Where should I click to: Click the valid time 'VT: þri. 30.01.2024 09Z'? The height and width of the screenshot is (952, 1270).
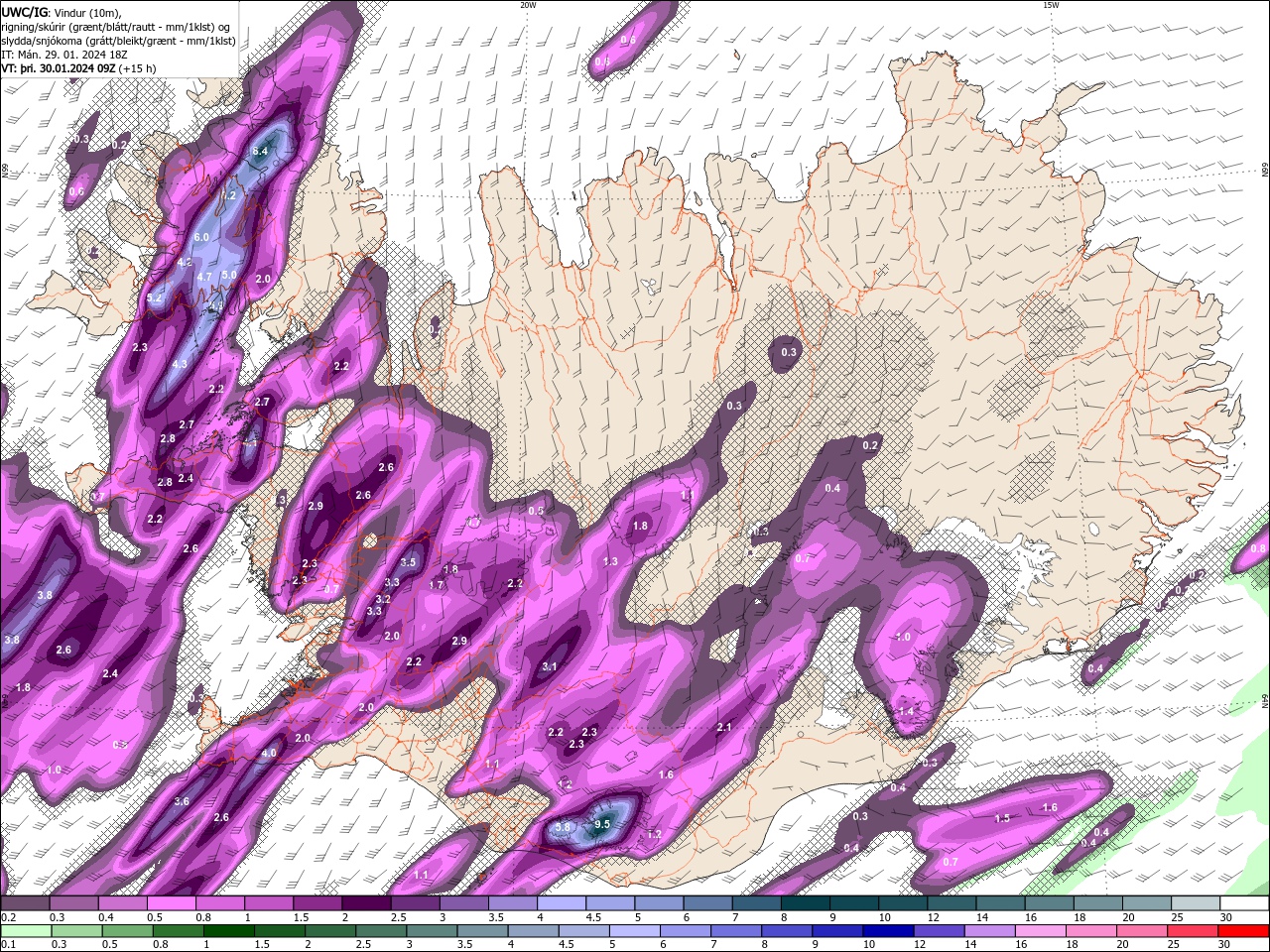pos(59,68)
